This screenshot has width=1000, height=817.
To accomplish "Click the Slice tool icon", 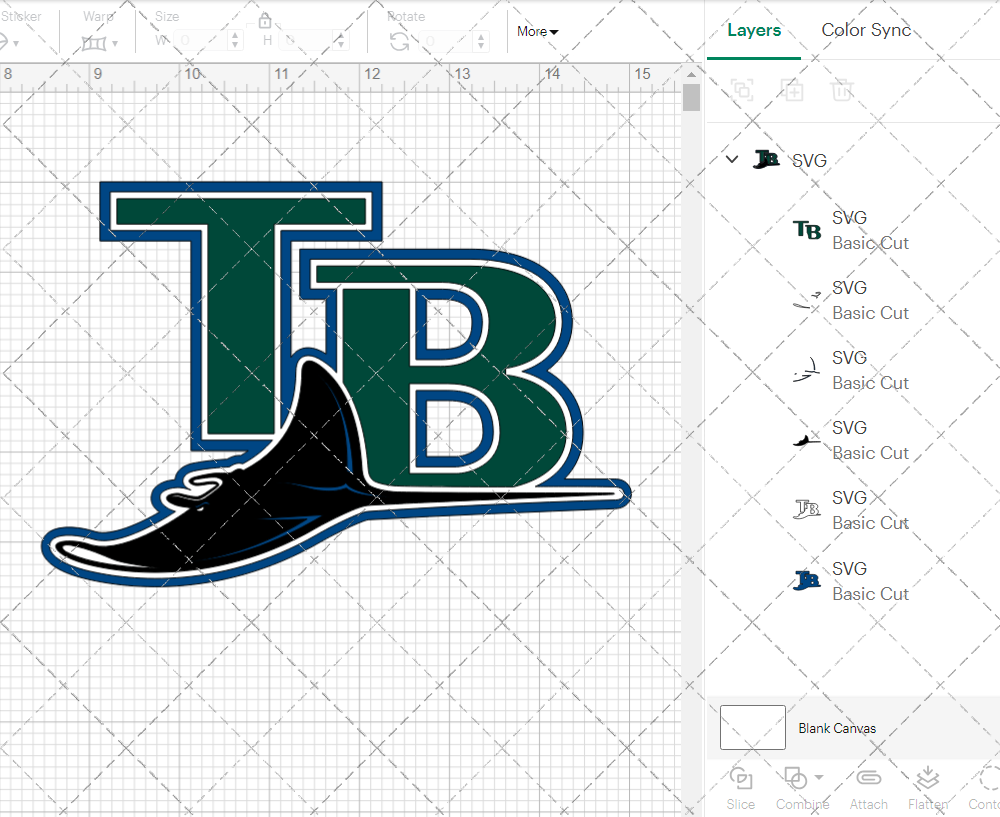I will pyautogui.click(x=740, y=779).
